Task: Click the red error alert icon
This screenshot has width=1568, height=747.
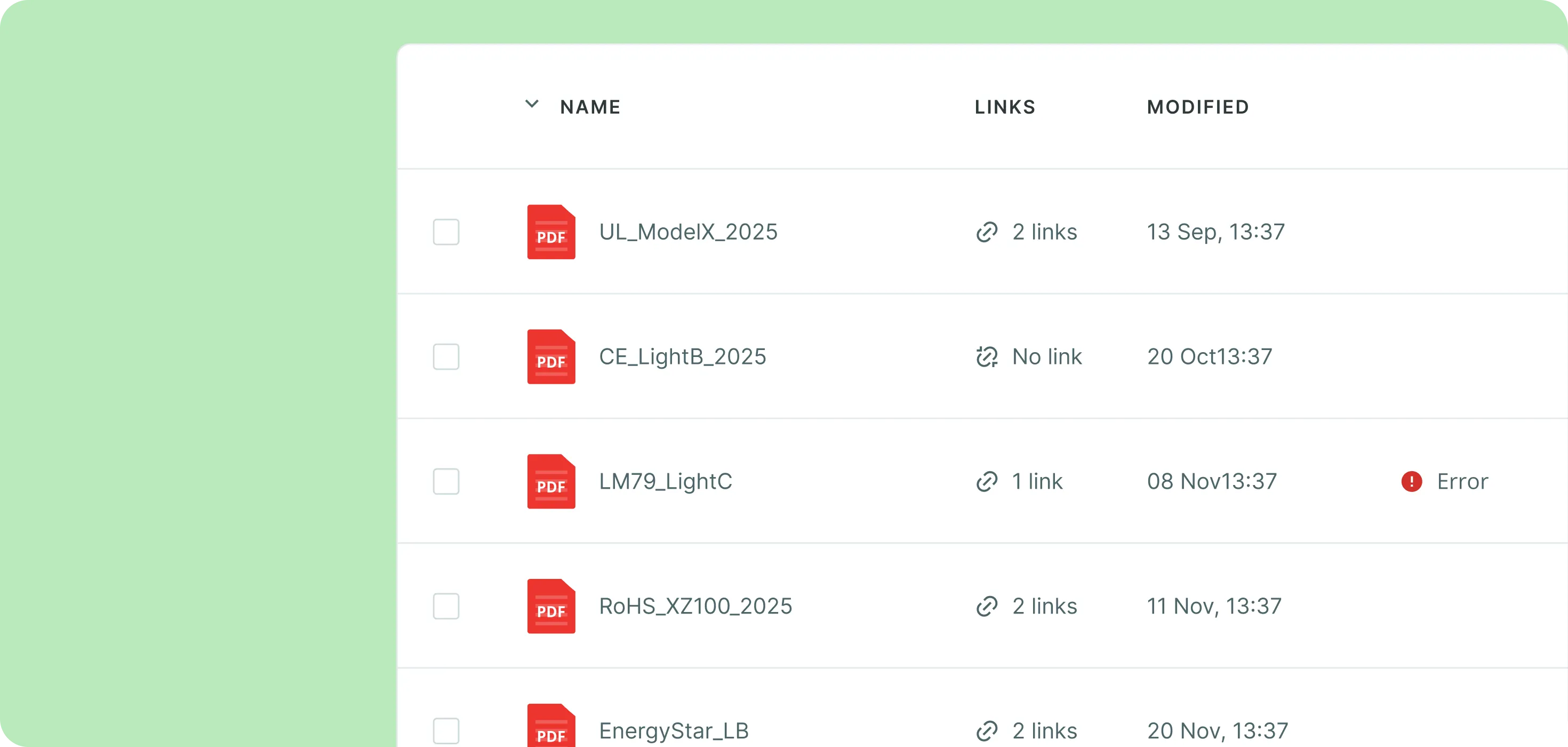Action: [x=1411, y=482]
